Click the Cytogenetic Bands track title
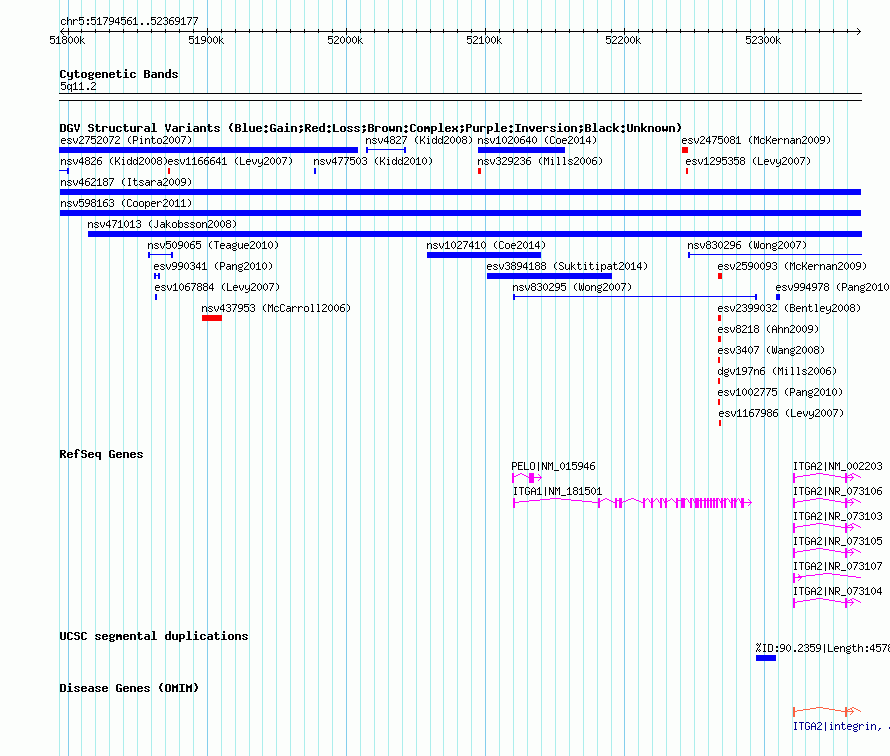This screenshot has height=756, width=890. point(119,74)
